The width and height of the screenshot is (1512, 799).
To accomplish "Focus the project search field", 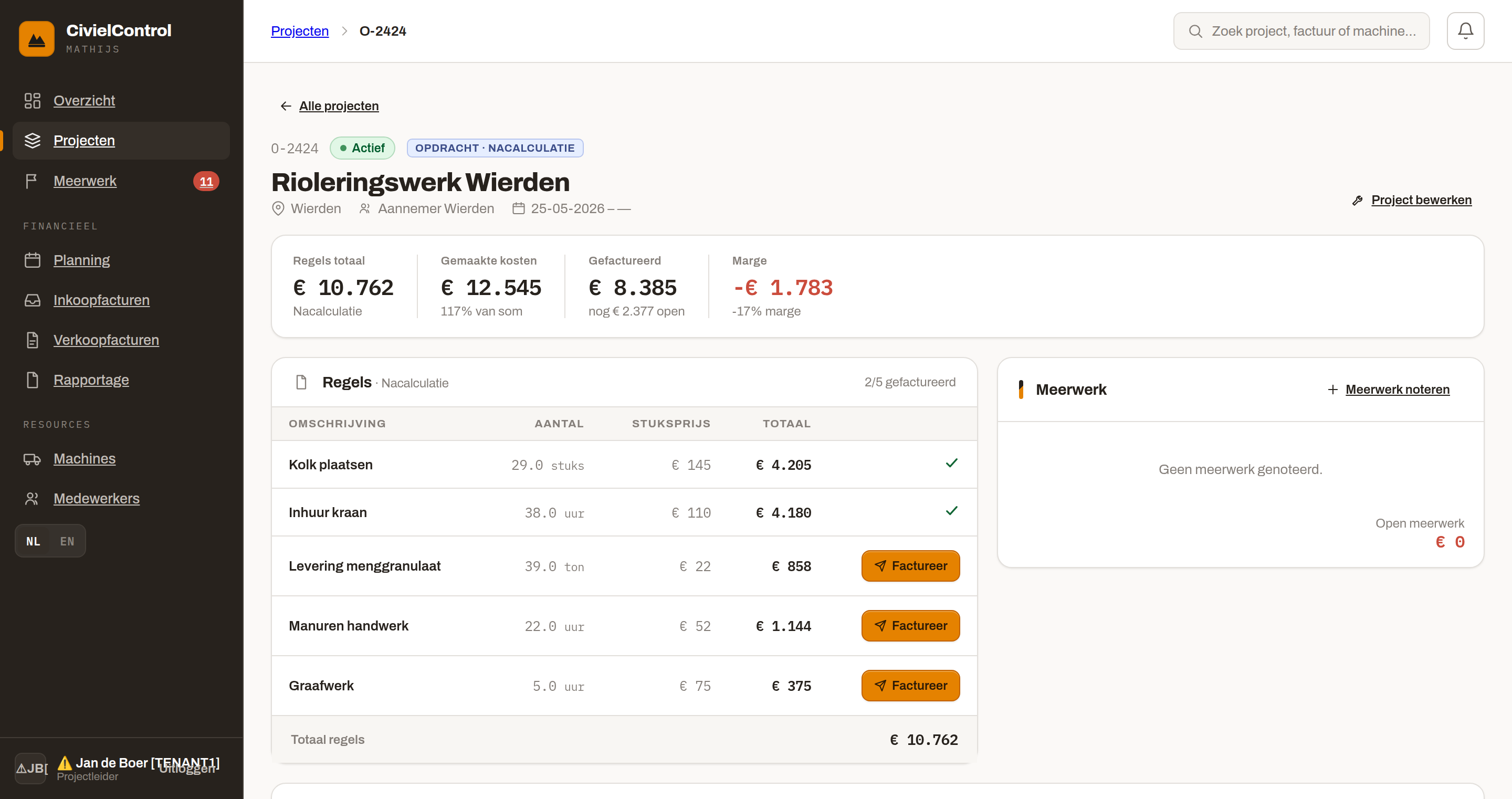I will coord(1301,31).
